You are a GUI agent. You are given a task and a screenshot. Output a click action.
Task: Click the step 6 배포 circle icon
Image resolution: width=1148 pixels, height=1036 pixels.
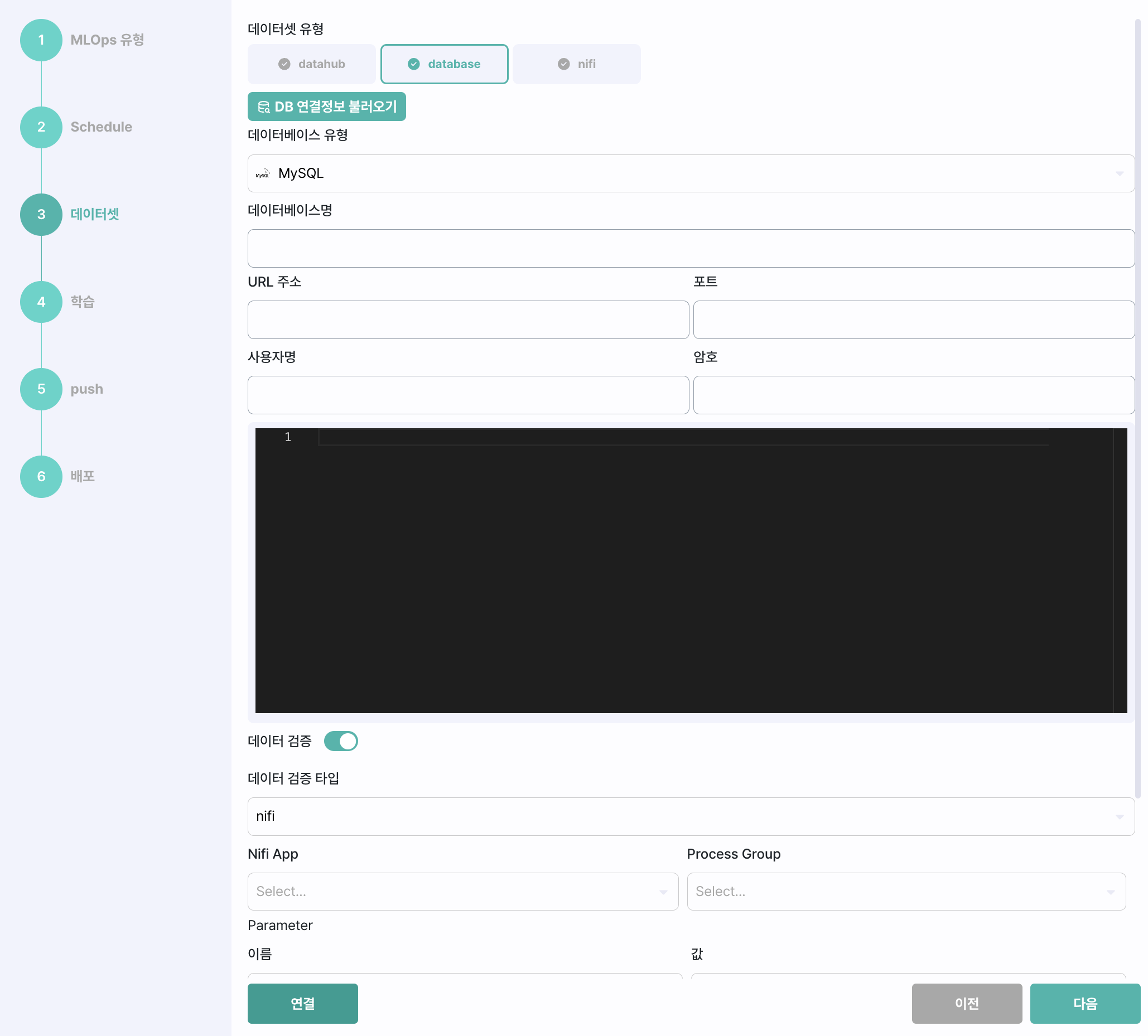pyautogui.click(x=41, y=476)
